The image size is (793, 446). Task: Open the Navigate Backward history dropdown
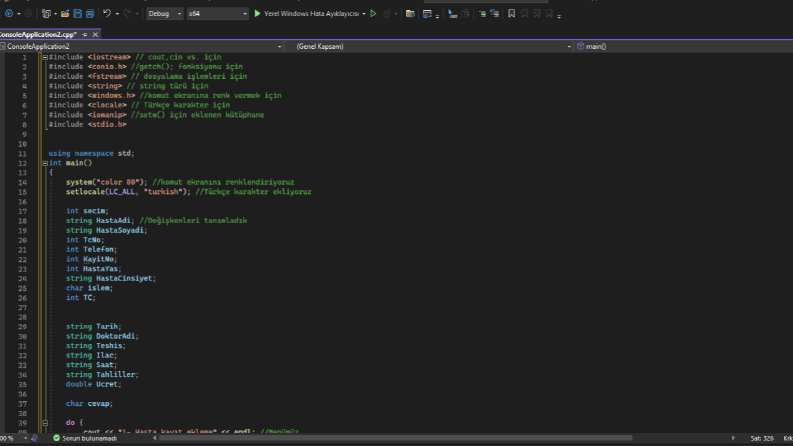(19, 14)
